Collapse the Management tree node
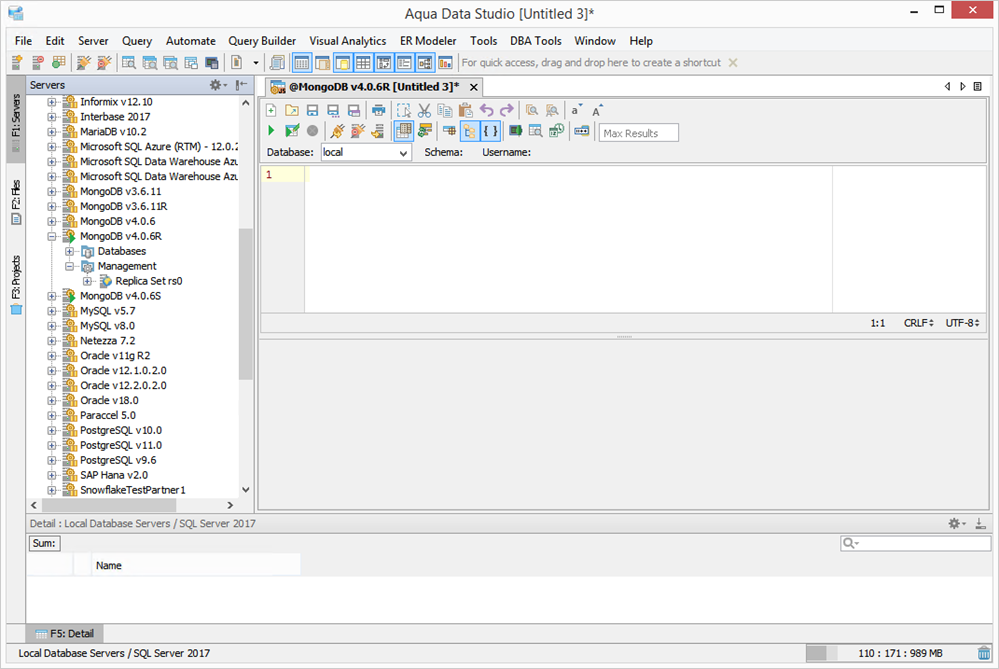Screen dimensions: 999x669 click(x=69, y=266)
